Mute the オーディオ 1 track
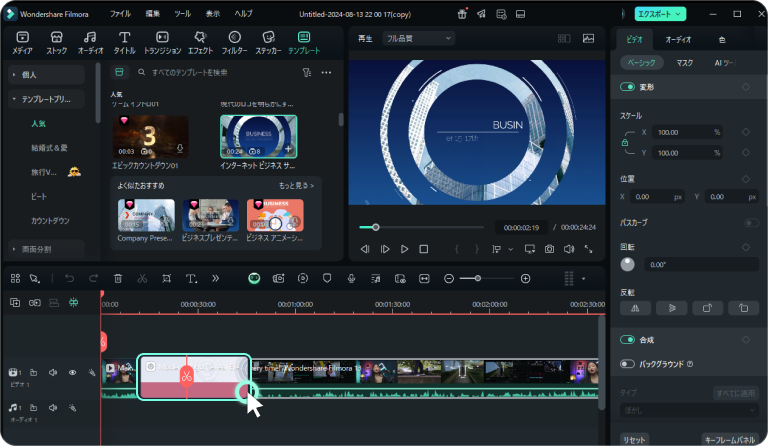Screen dimensions: 768x446 coord(53,407)
